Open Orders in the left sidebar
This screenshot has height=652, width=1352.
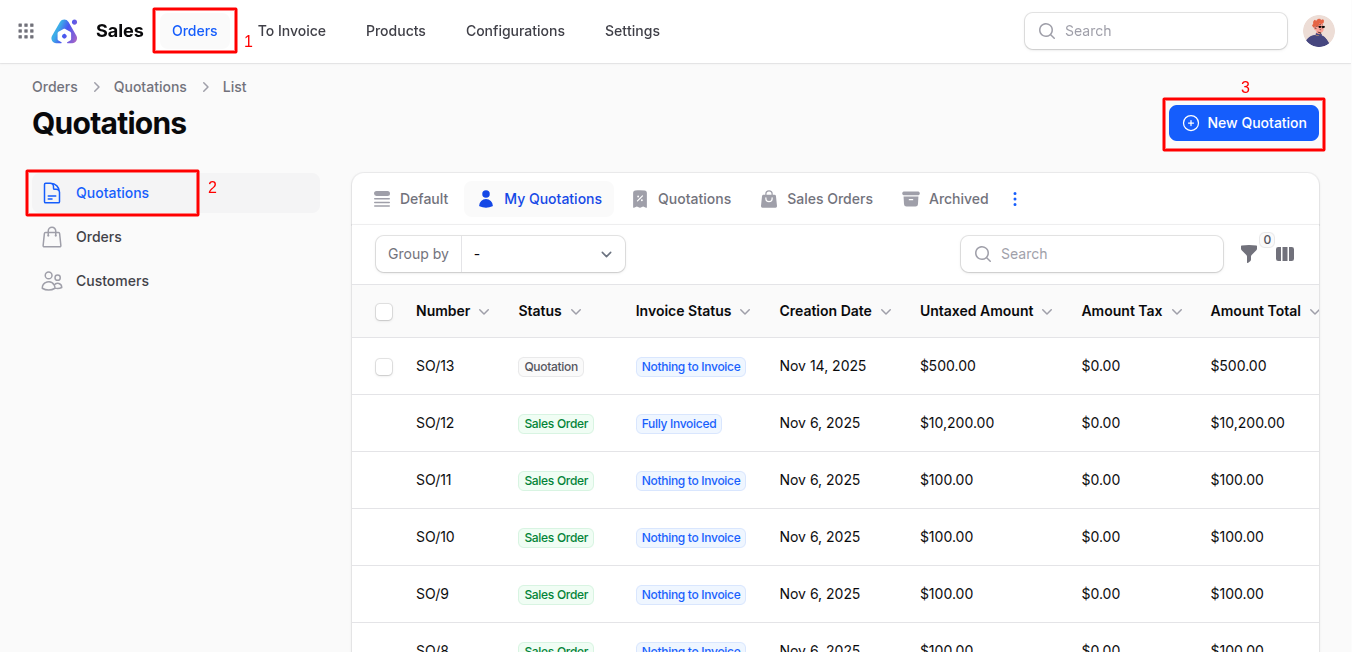point(98,237)
